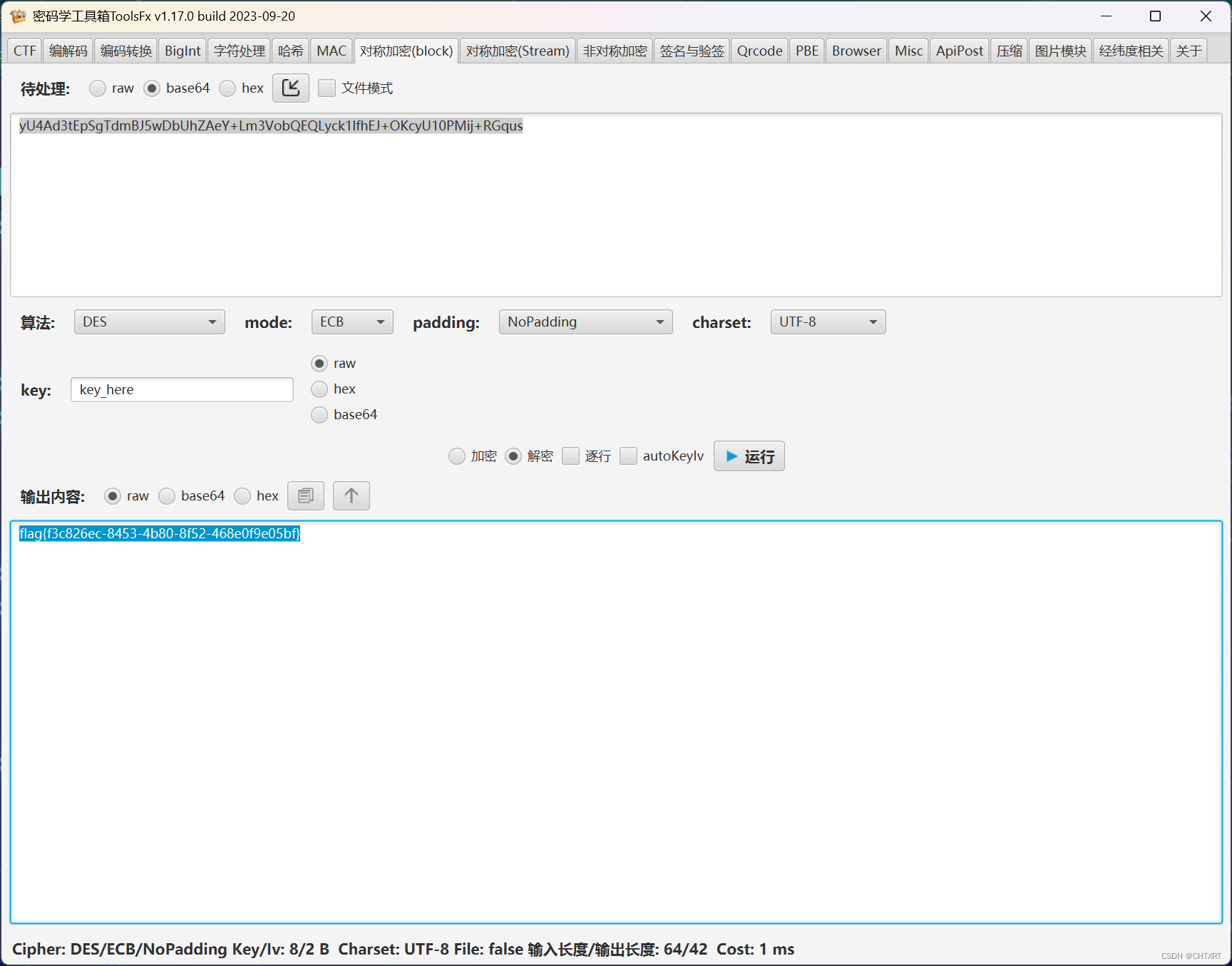The height and width of the screenshot is (966, 1232).
Task: Select the 对称加密(Stream) tab
Action: [518, 51]
